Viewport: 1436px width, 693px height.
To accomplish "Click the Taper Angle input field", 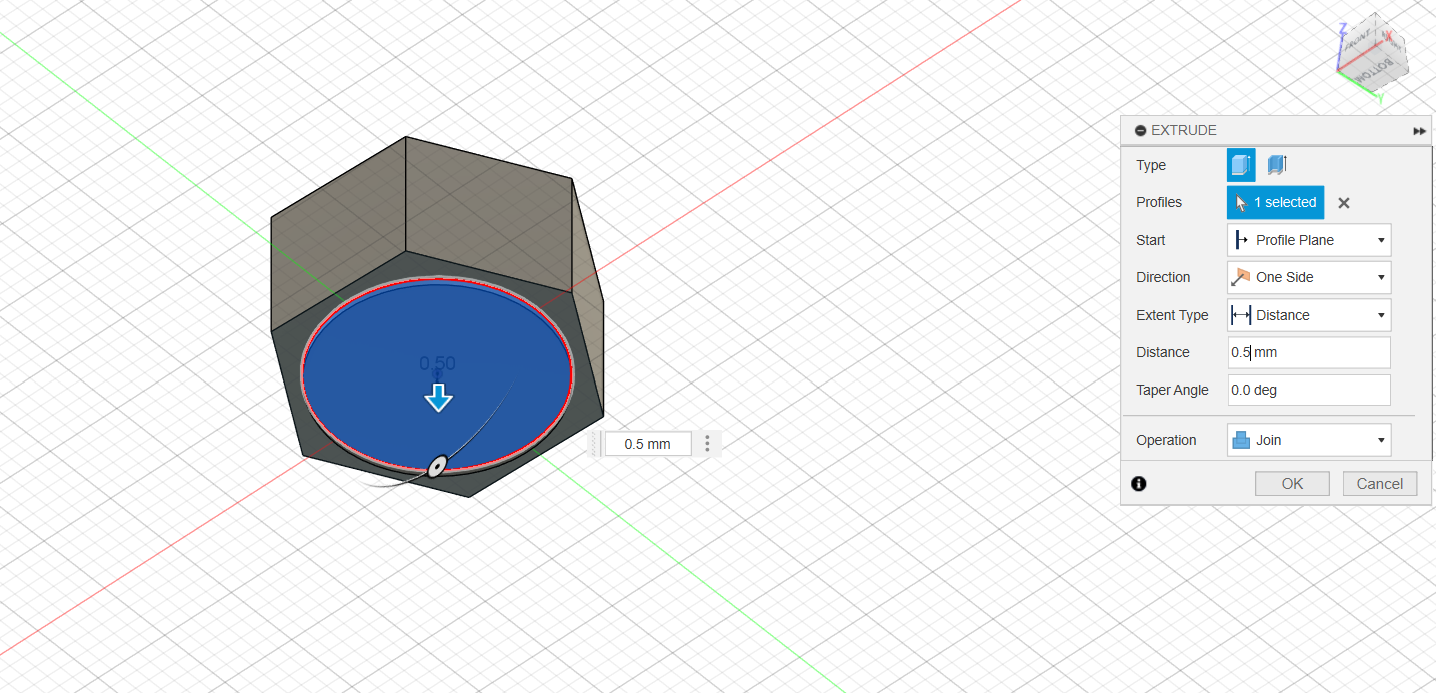I will click(1309, 390).
